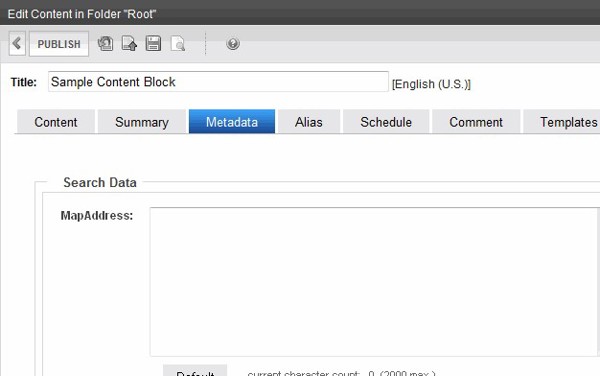Go to the Alias tab
This screenshot has width=600, height=376.
pyautogui.click(x=309, y=122)
